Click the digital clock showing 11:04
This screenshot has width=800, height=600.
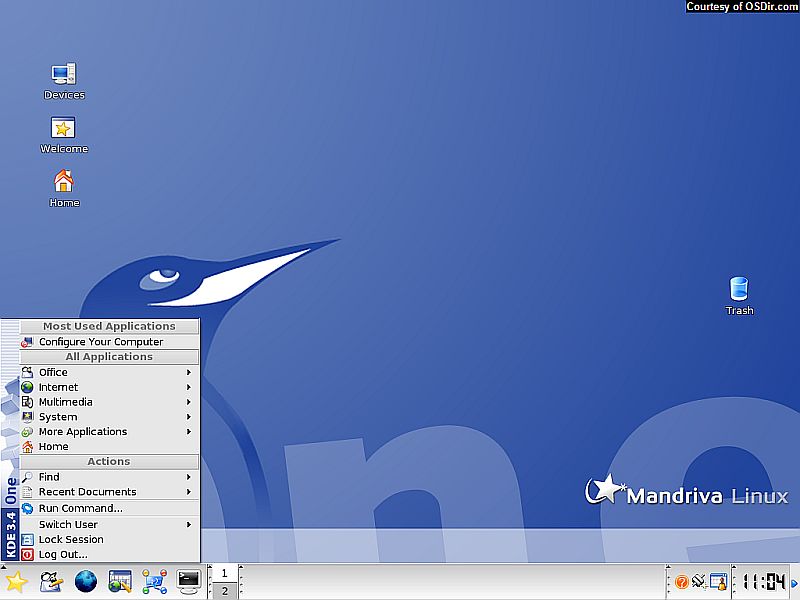coord(763,582)
